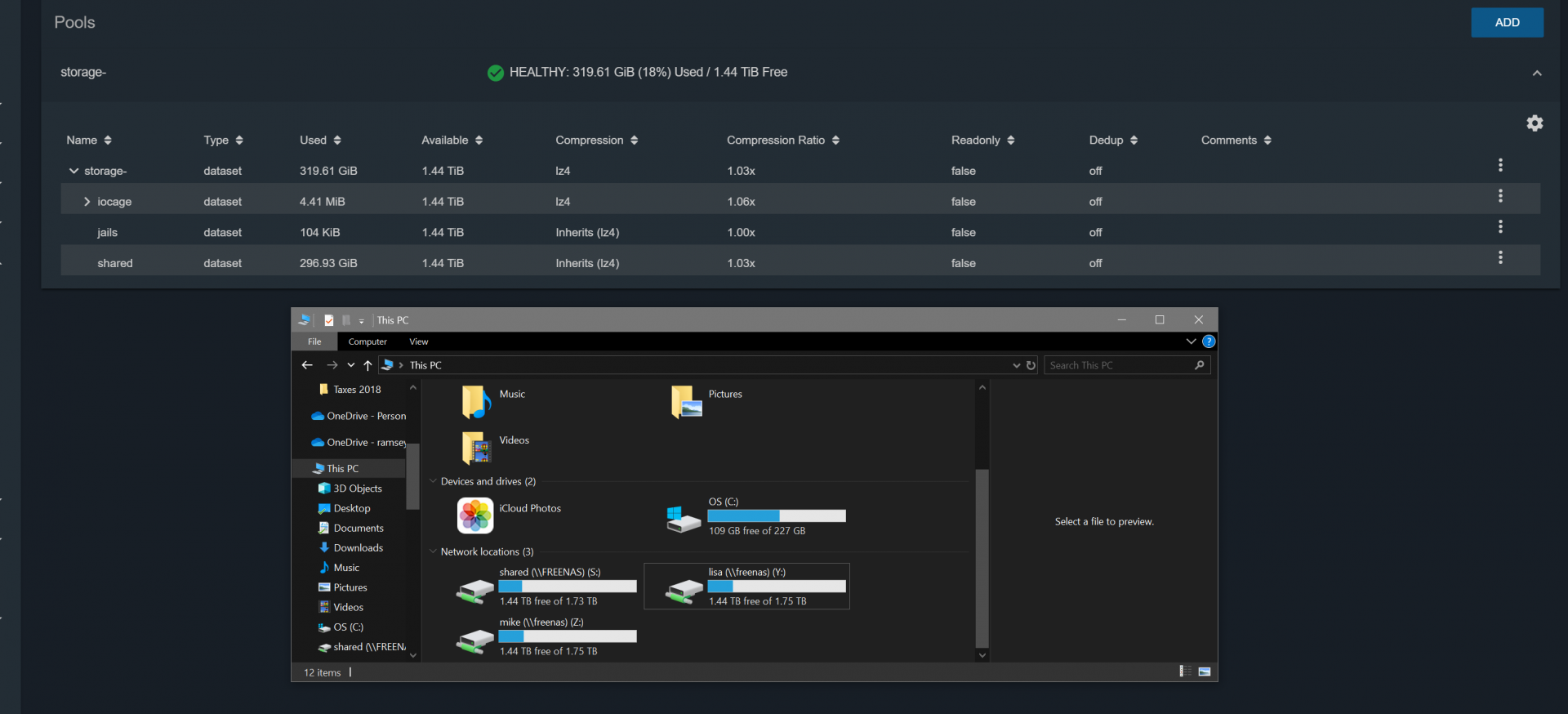Open quick access toolbar dropdown

click(361, 321)
